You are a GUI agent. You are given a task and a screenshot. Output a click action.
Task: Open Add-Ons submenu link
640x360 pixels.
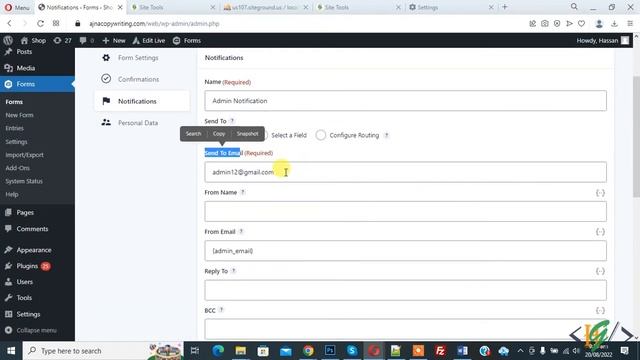pyautogui.click(x=18, y=168)
